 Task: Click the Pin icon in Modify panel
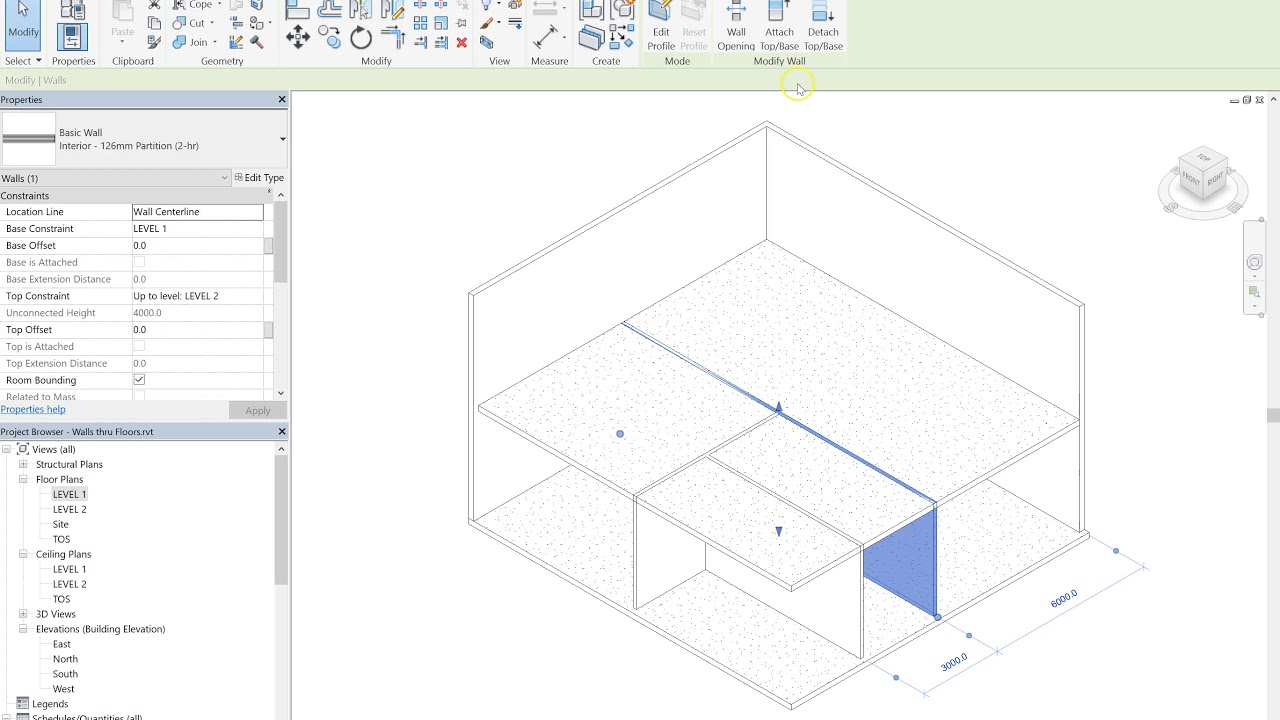(461, 23)
